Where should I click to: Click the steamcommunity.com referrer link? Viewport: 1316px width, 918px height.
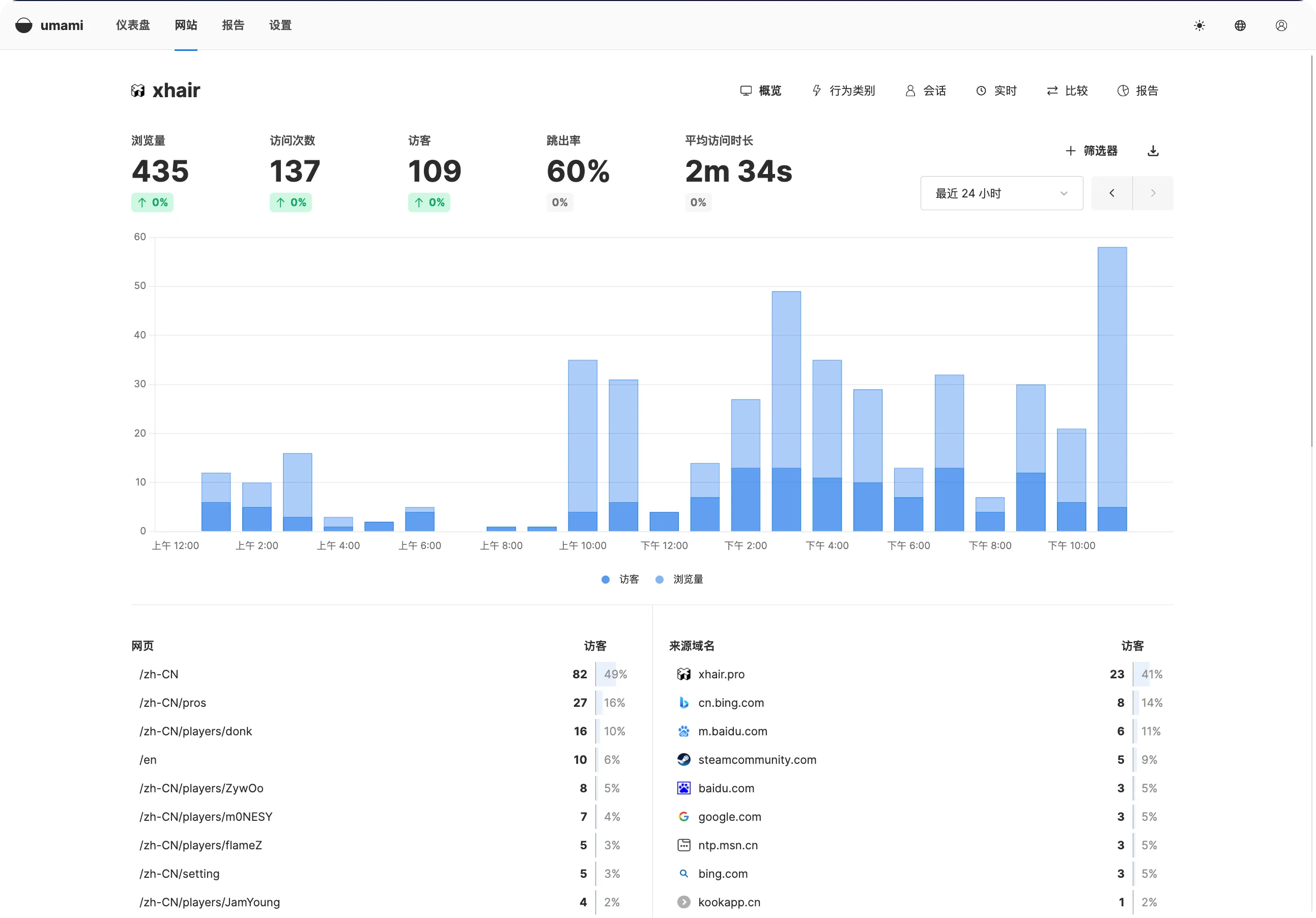click(757, 760)
